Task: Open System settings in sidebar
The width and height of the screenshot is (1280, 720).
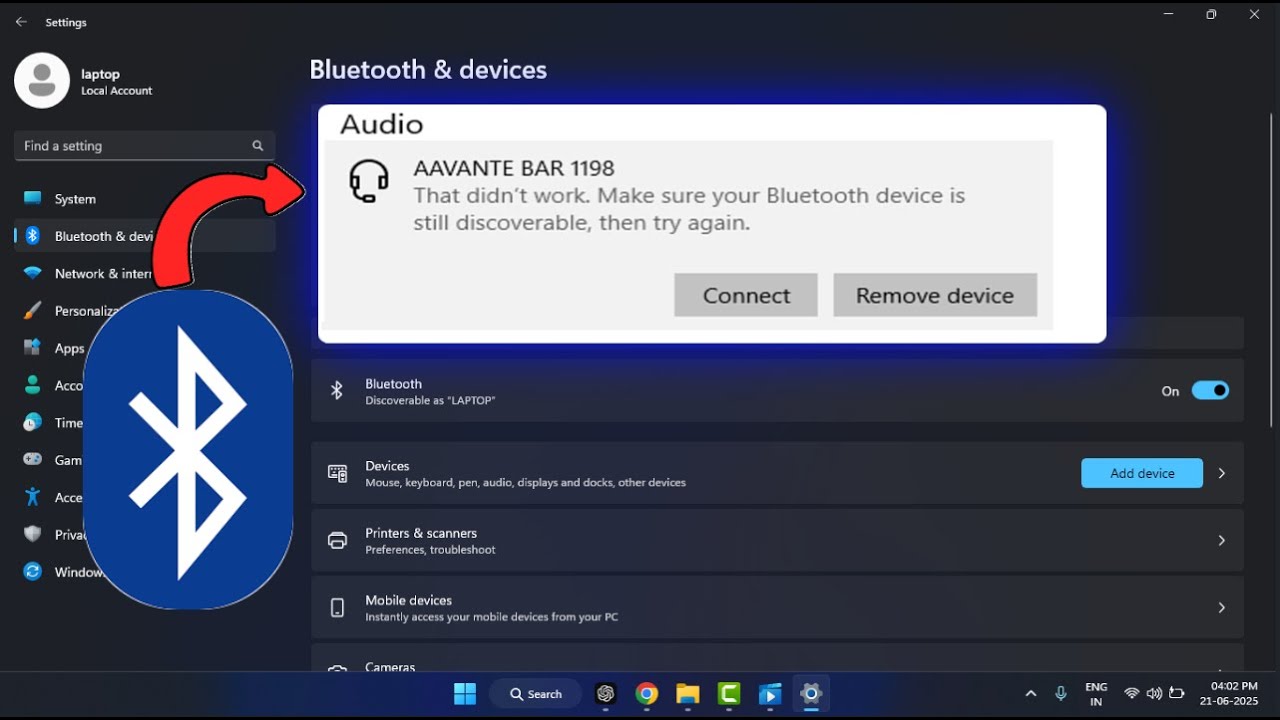Action: click(x=144, y=199)
